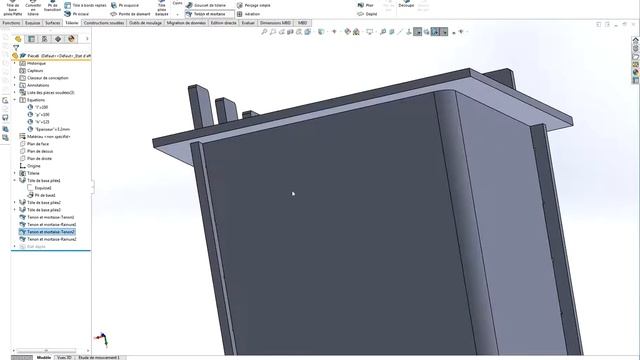Open the Evaluer tab
The image size is (640, 360).
(x=248, y=23)
